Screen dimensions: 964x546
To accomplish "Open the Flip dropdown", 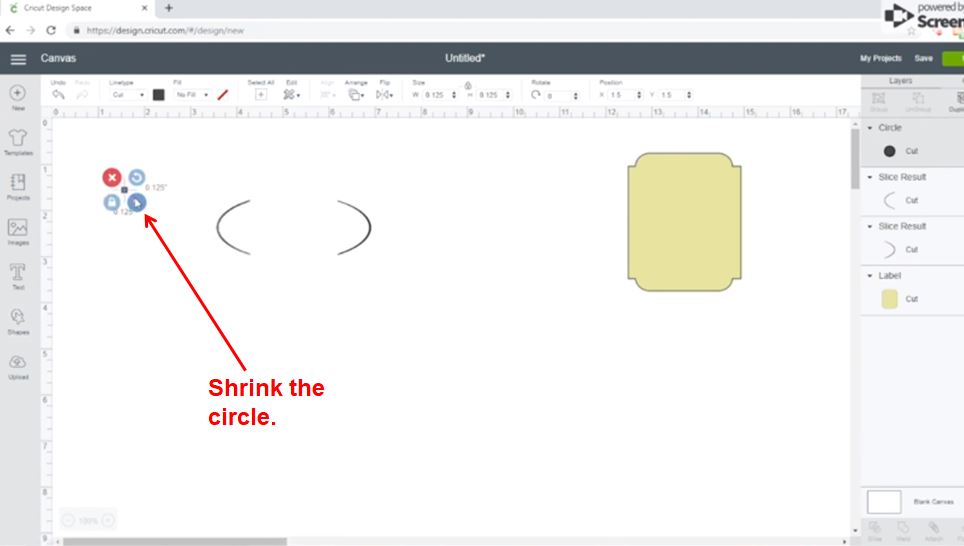I will click(384, 94).
